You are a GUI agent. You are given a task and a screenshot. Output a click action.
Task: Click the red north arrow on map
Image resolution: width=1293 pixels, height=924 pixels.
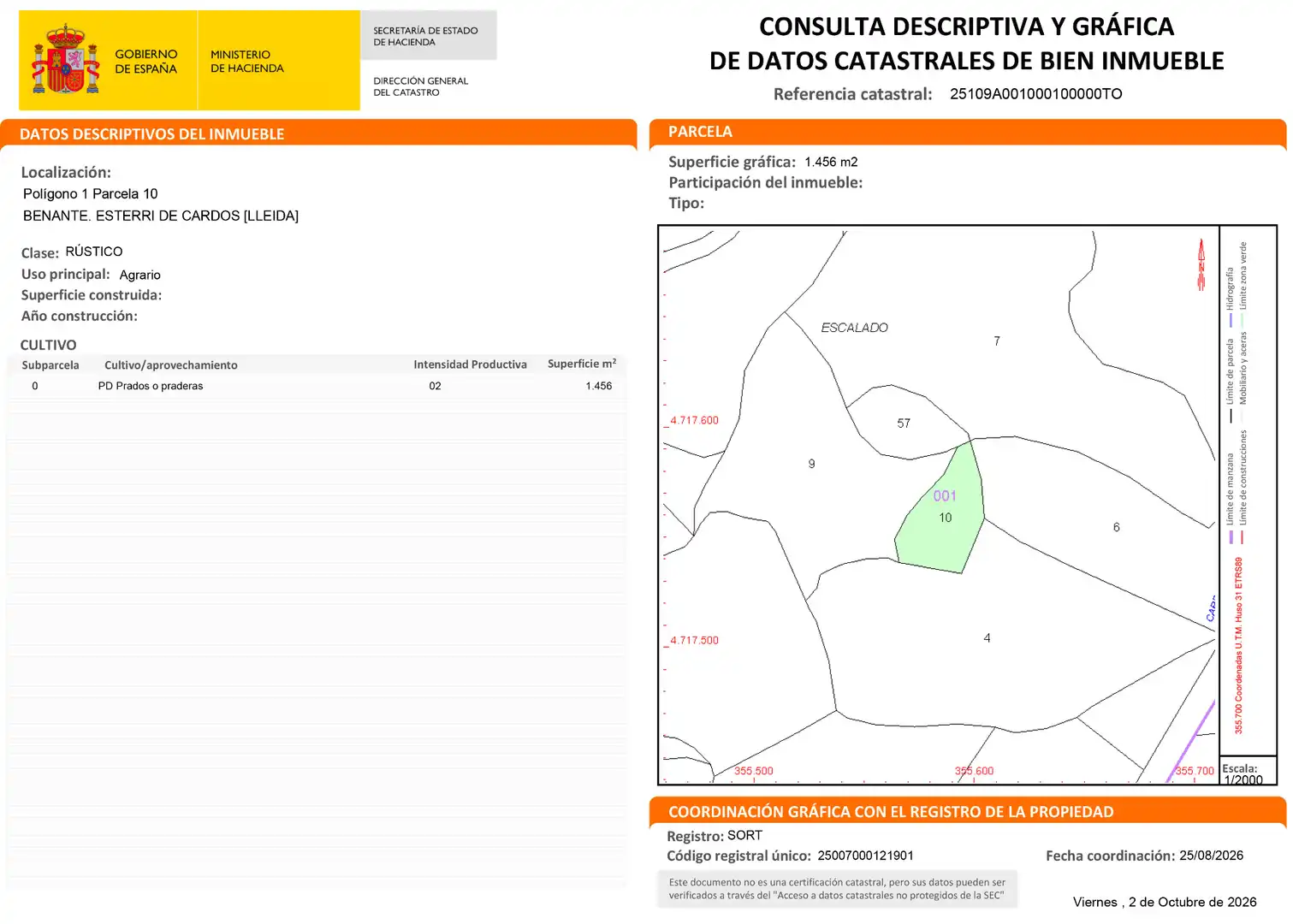click(x=1201, y=264)
